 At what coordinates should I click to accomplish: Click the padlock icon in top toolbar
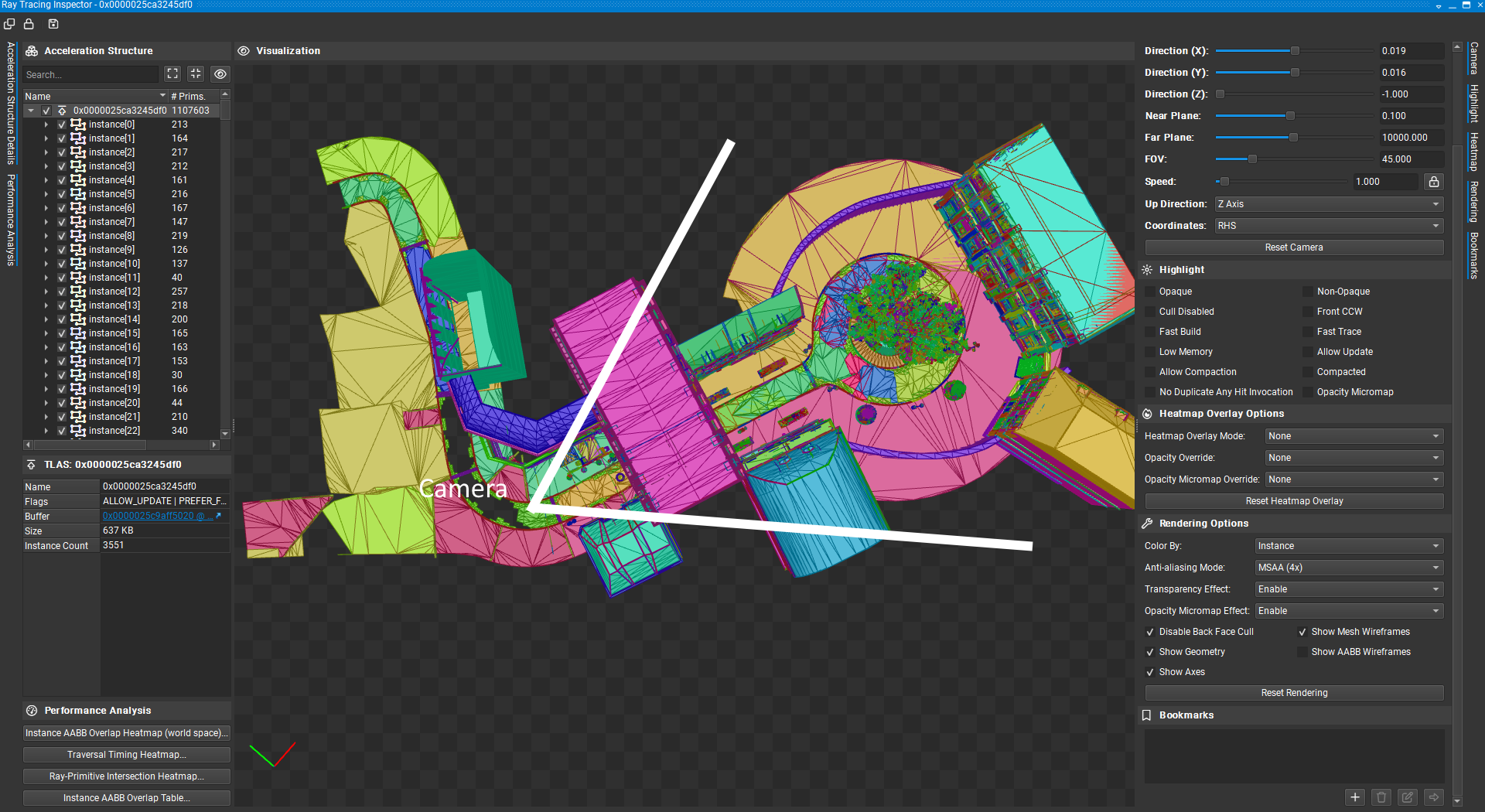29,24
